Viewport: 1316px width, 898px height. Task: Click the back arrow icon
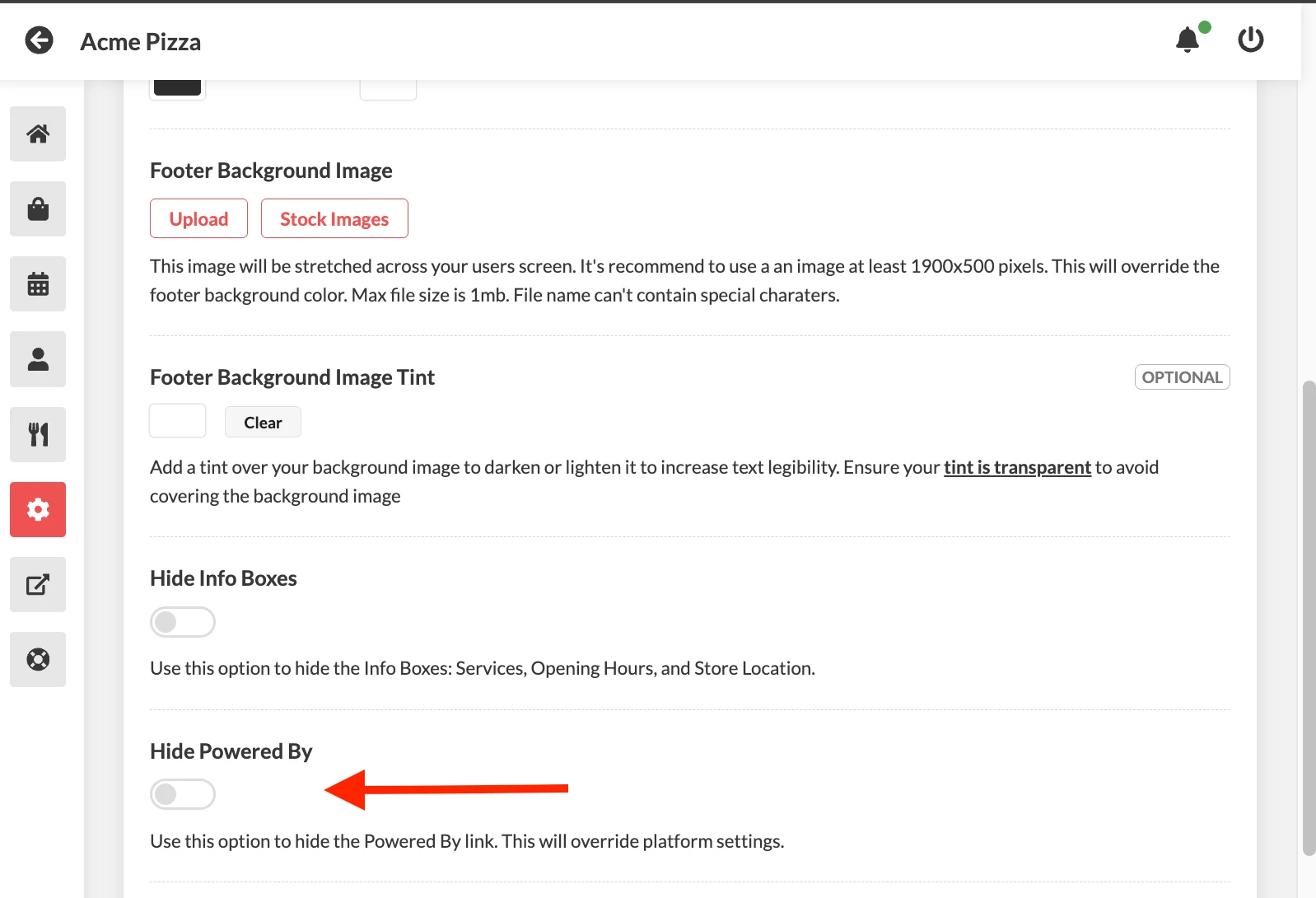[x=39, y=40]
